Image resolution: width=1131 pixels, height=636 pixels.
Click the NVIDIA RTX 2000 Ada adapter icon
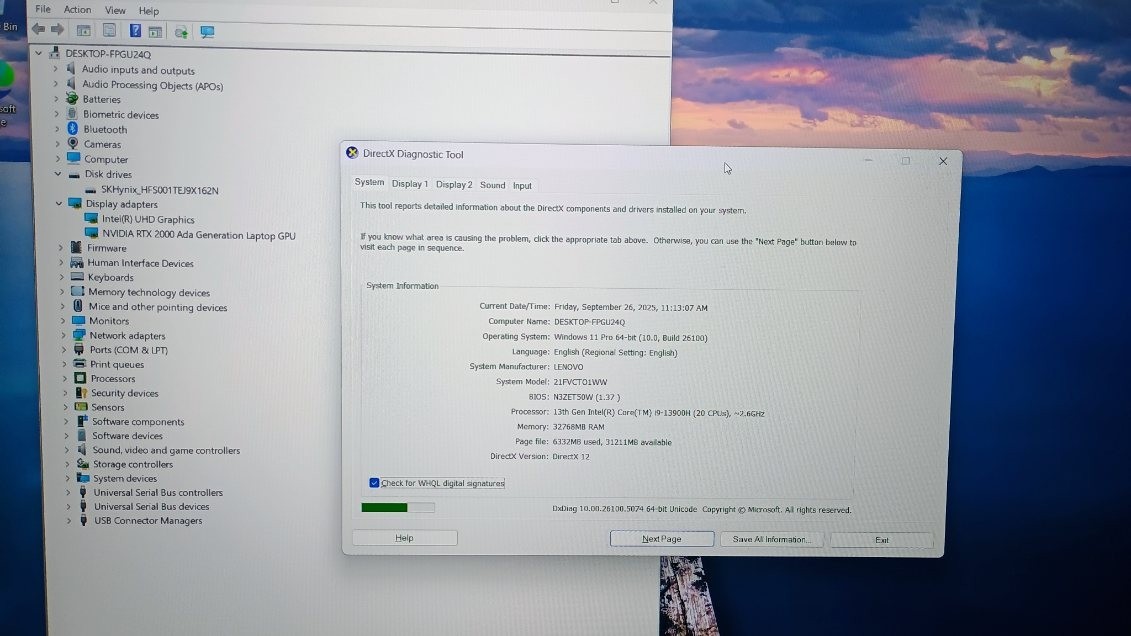(92, 234)
